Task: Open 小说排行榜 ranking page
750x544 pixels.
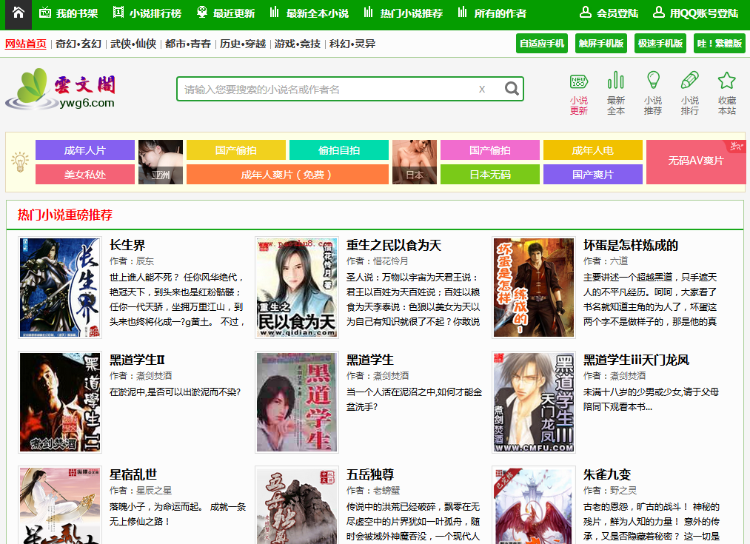Action: pos(147,13)
